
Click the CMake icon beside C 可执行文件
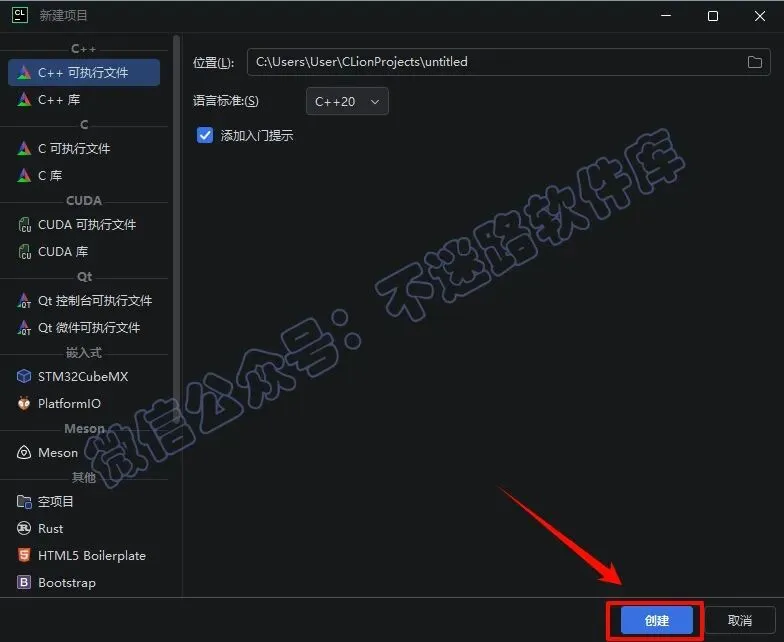tap(24, 148)
